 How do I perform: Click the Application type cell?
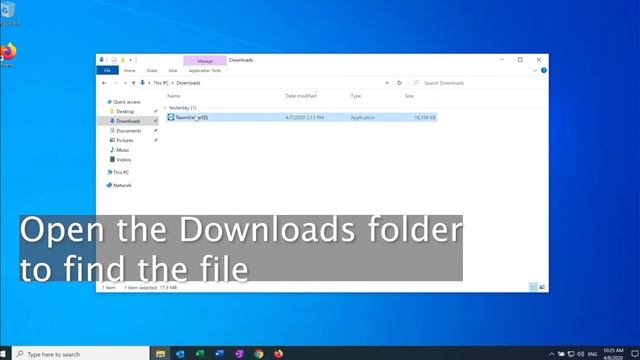point(362,118)
